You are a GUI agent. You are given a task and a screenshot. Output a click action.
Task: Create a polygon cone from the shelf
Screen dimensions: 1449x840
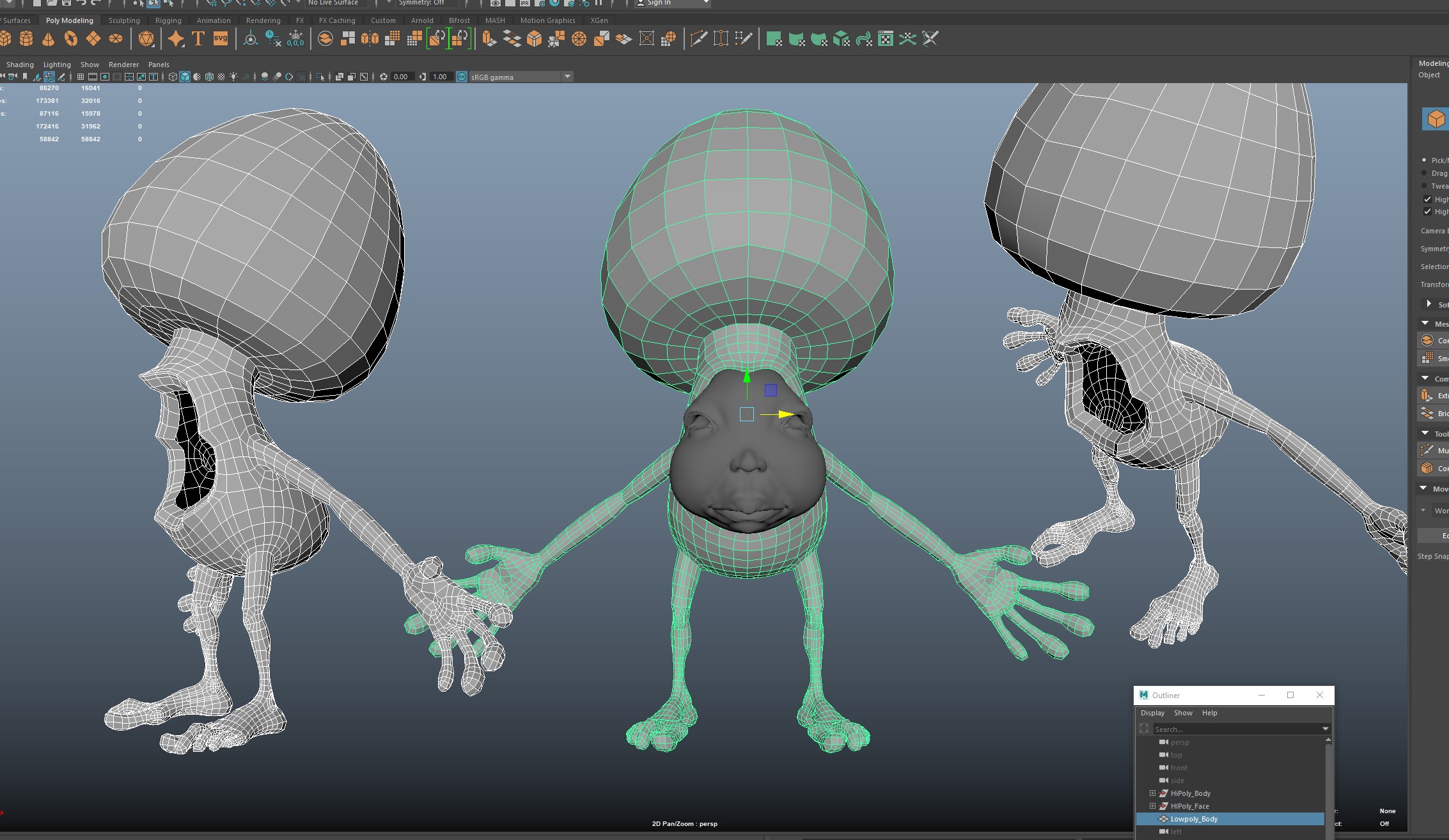(49, 39)
